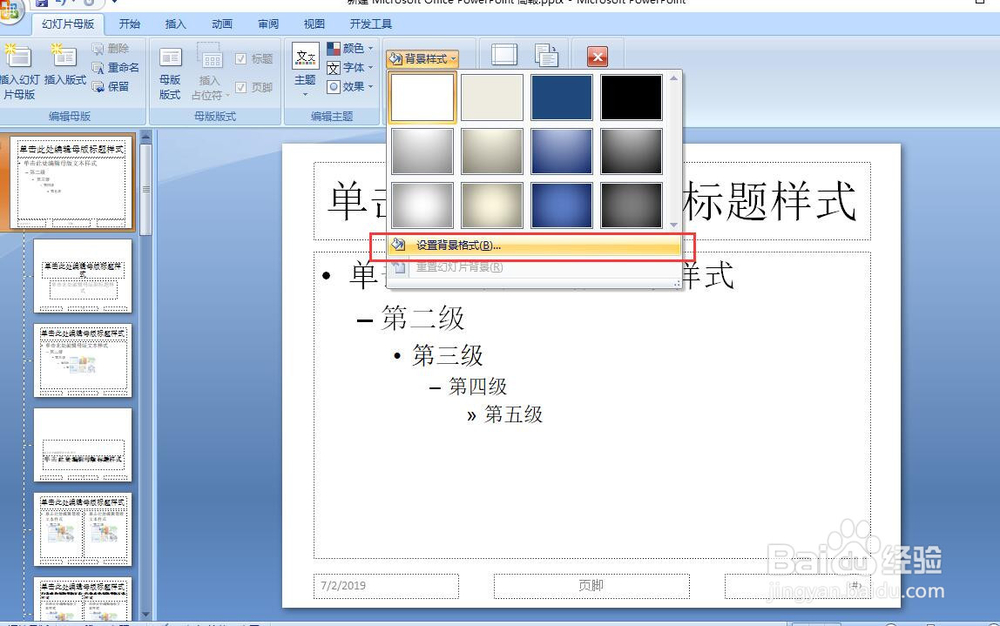Screen dimensions: 1000x626
Task: Switch to the 视图 tab
Action: coord(314,24)
